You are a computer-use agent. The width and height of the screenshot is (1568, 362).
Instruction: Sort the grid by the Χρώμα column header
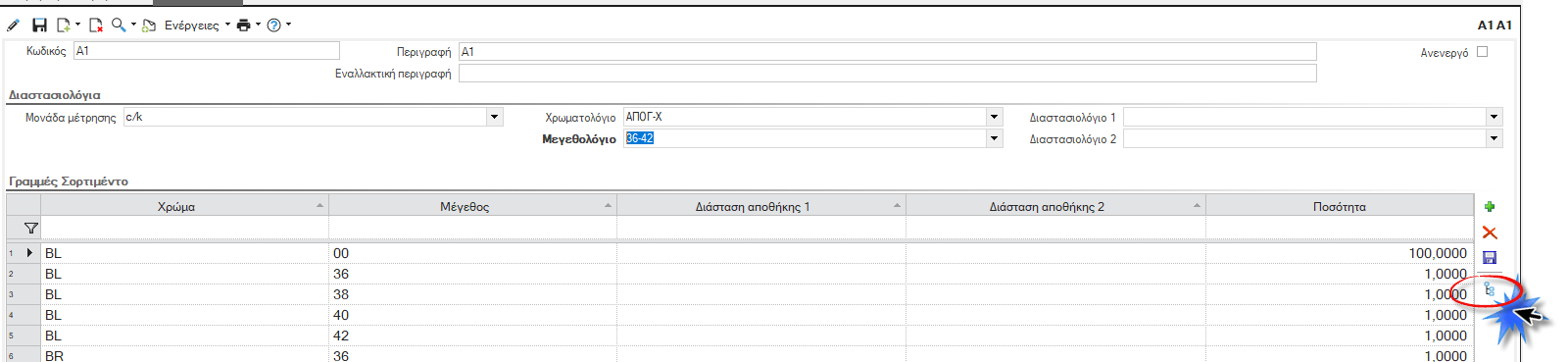click(x=176, y=207)
